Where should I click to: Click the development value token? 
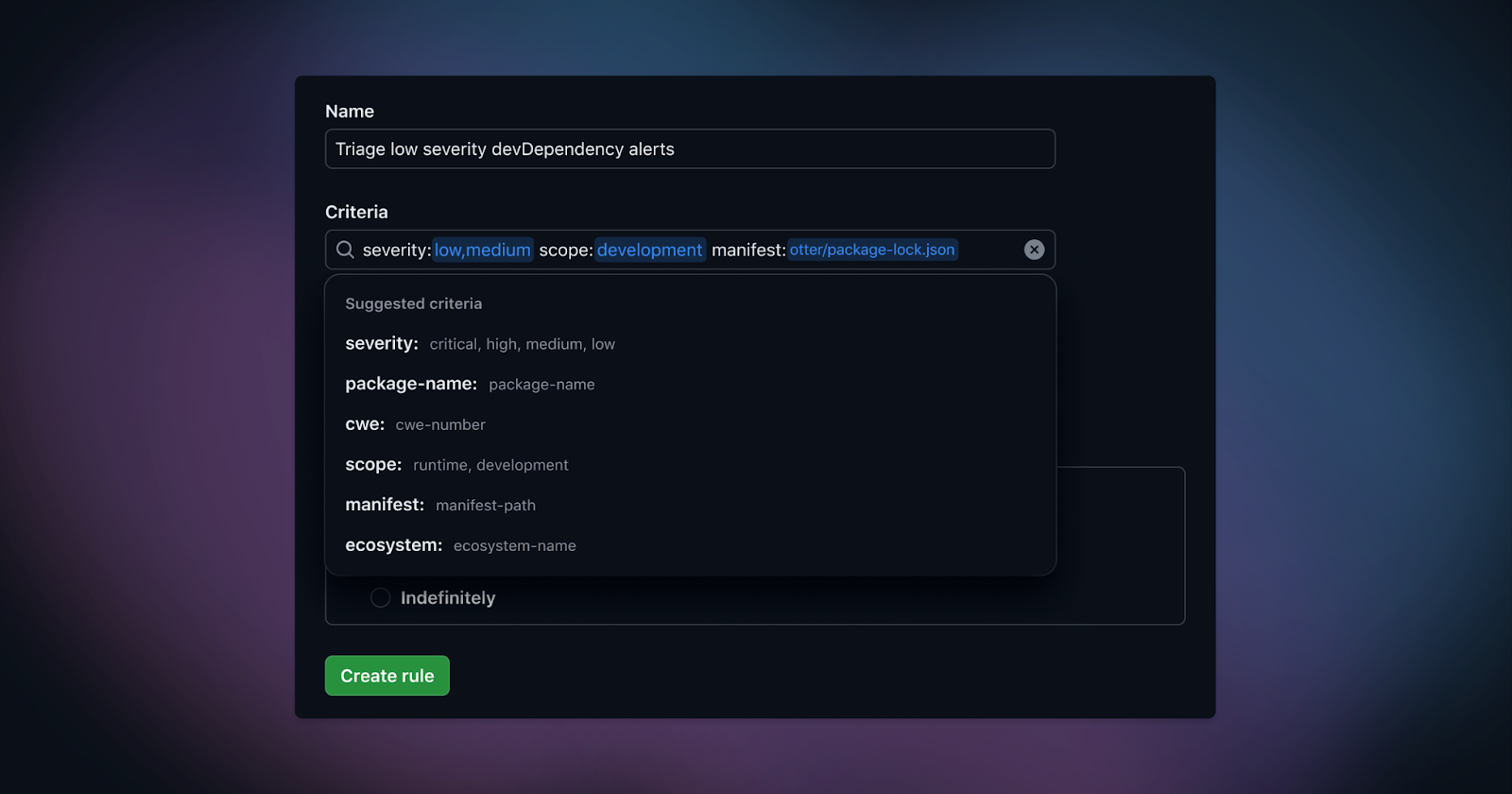649,250
